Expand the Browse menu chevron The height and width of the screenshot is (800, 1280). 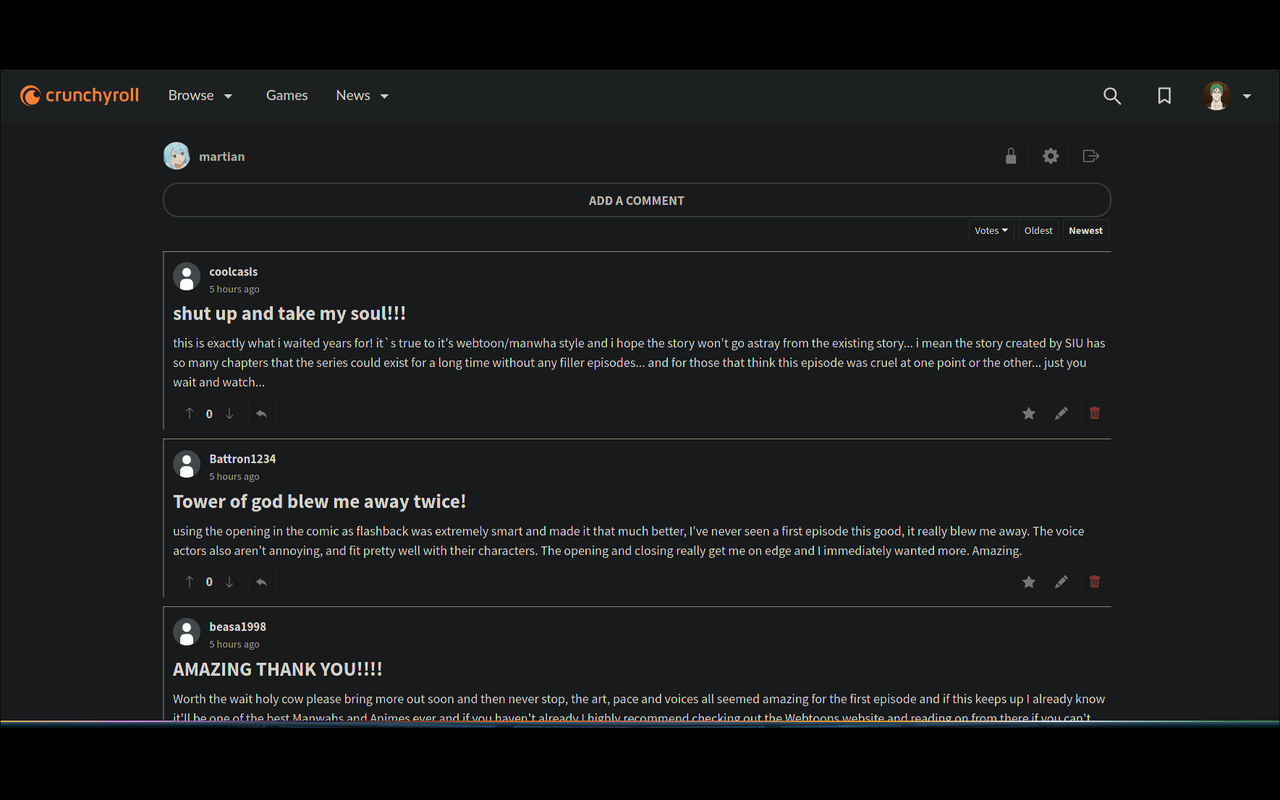tap(228, 95)
